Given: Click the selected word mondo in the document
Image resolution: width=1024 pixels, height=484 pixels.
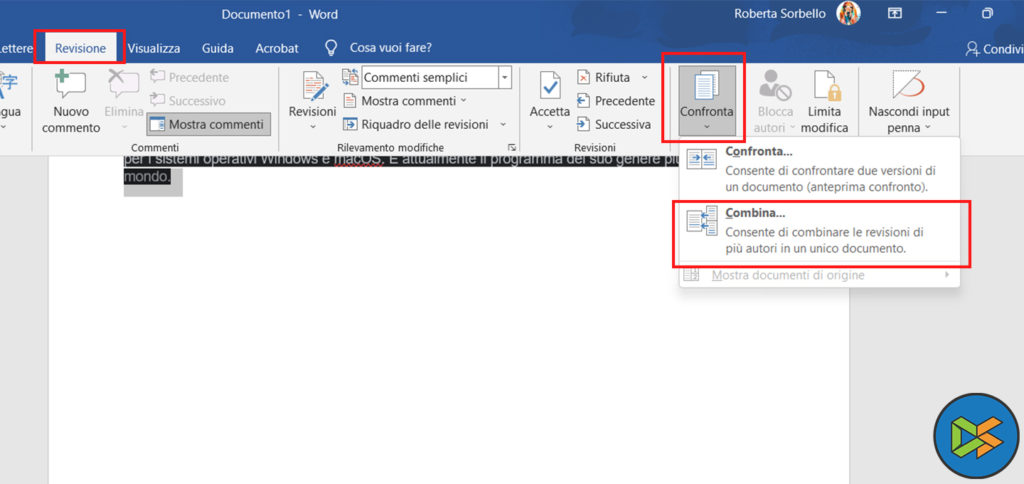Looking at the screenshot, I should [148, 176].
